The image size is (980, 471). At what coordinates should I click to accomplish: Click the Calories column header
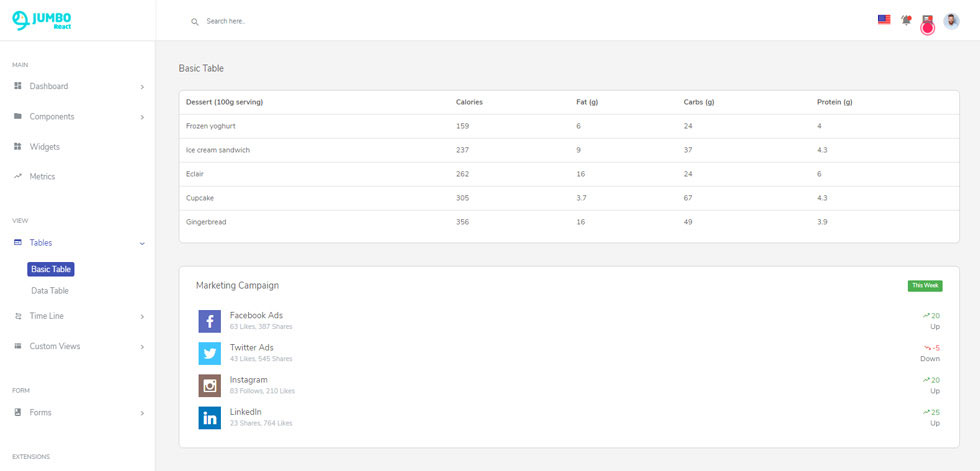469,102
